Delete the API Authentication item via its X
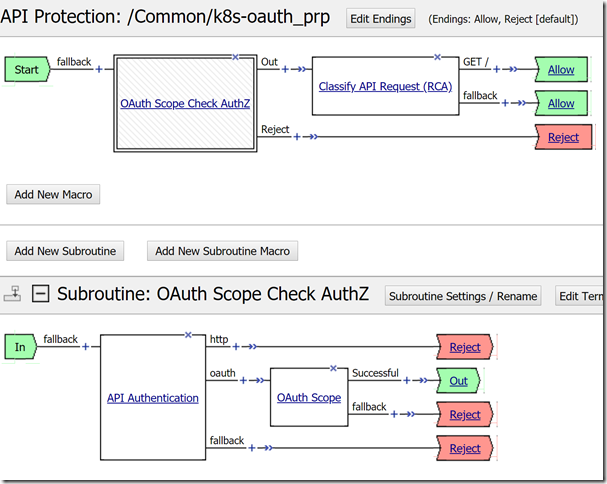The height and width of the screenshot is (484, 607). (x=188, y=334)
